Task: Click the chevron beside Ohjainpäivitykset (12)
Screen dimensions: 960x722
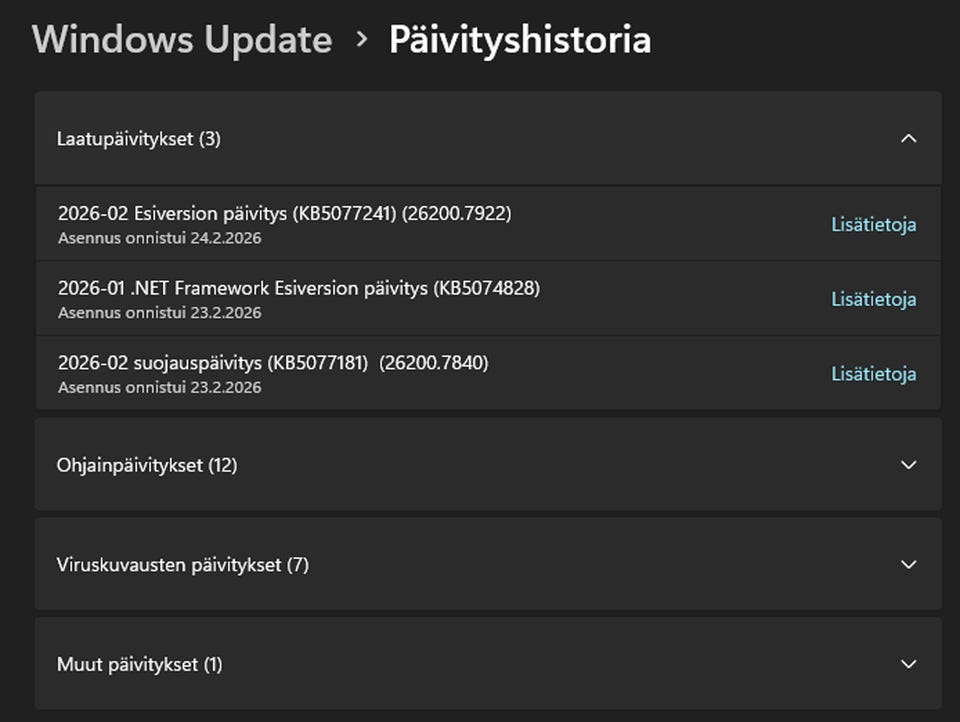Action: [908, 465]
